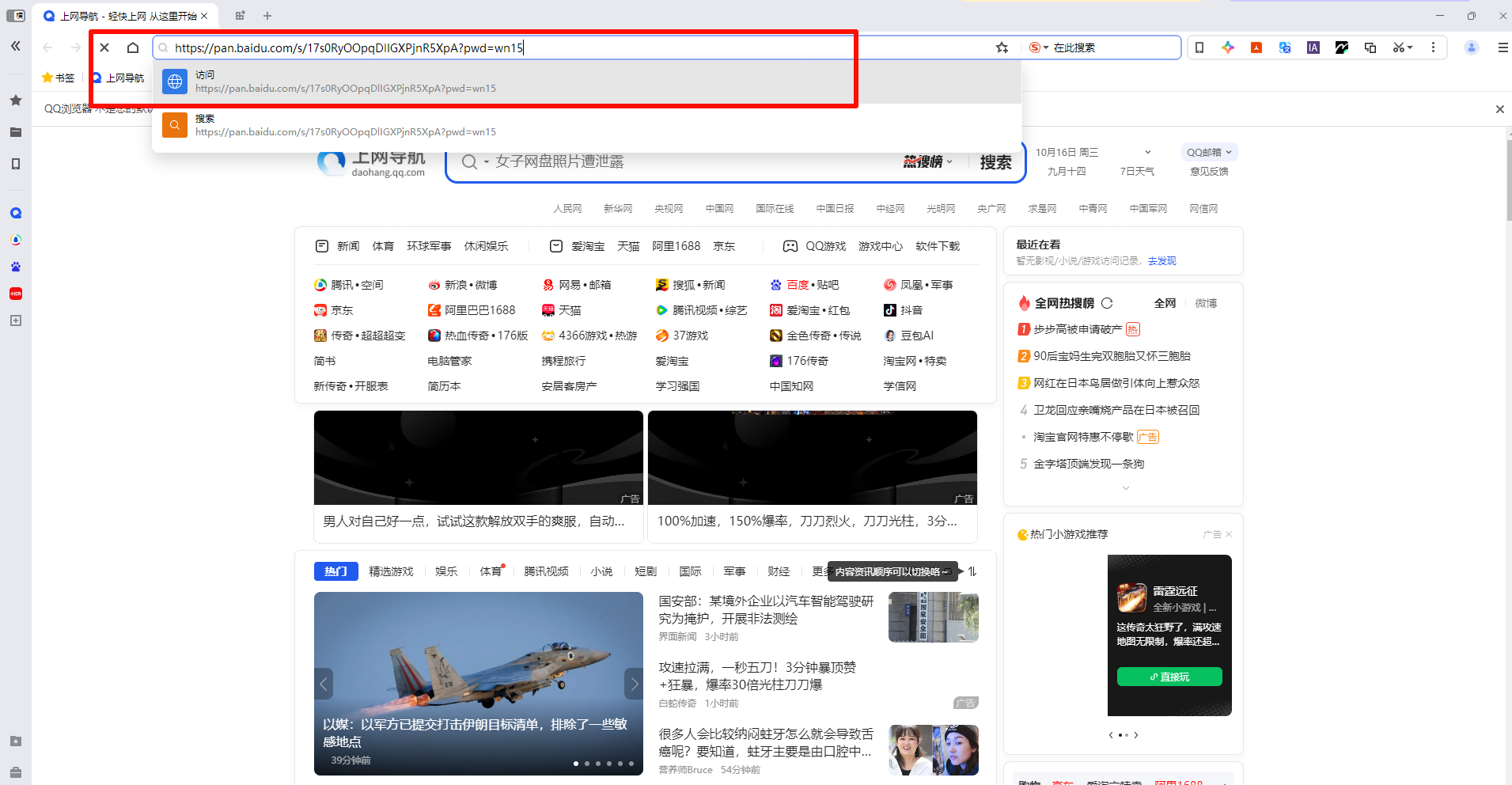Open the sidebar red Xiaohongshu icon
This screenshot has width=1512, height=785.
(x=16, y=294)
